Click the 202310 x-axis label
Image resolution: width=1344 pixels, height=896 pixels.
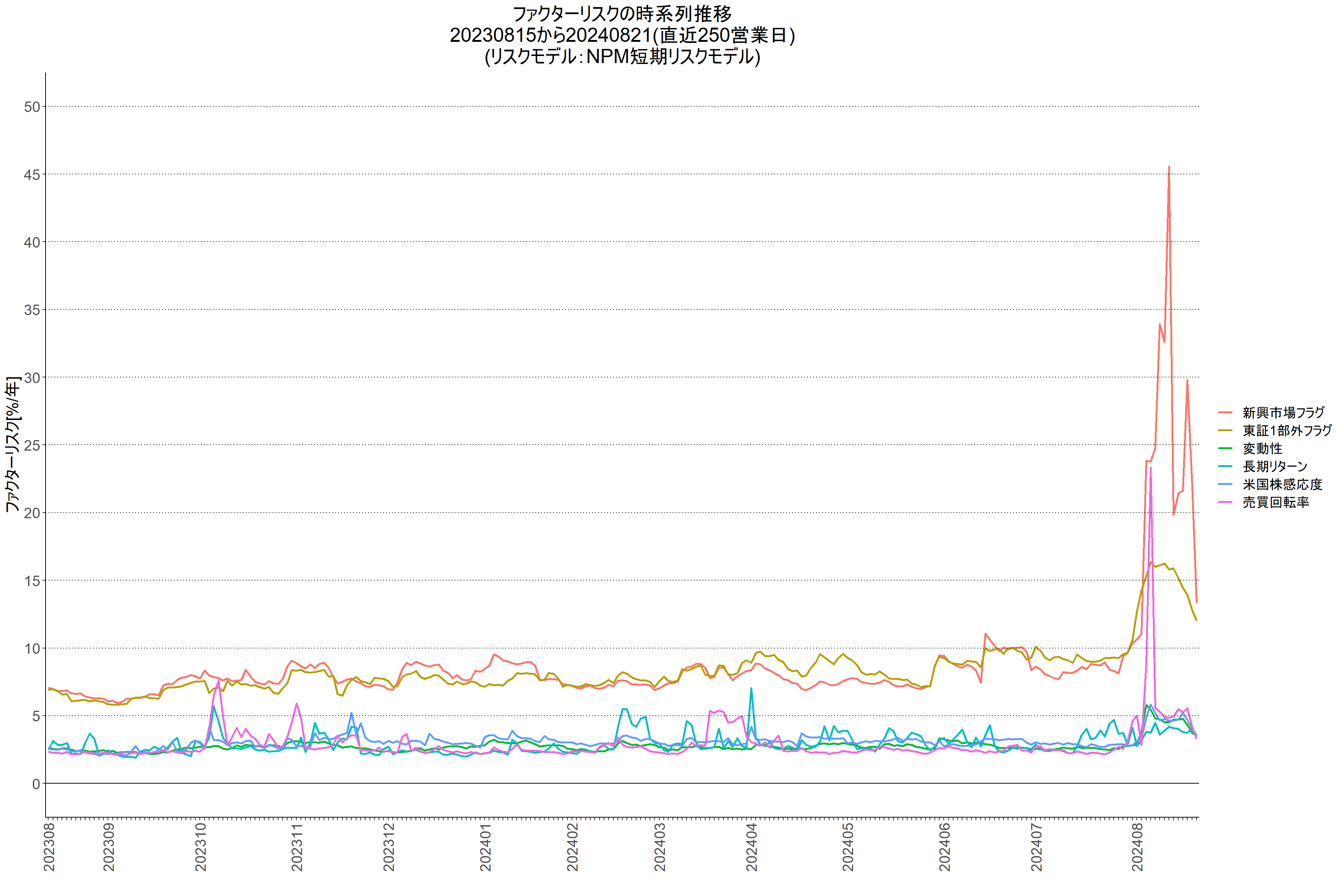[x=200, y=847]
